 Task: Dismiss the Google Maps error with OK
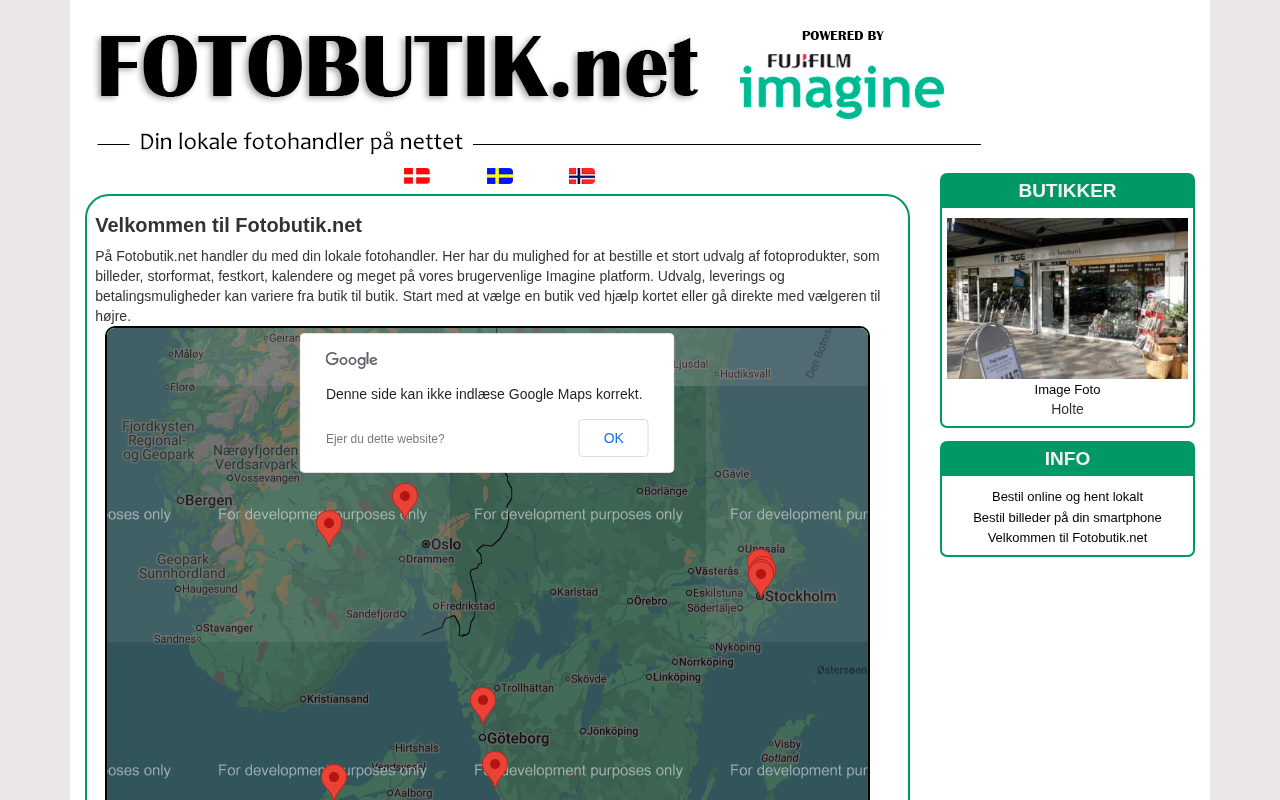pyautogui.click(x=613, y=438)
